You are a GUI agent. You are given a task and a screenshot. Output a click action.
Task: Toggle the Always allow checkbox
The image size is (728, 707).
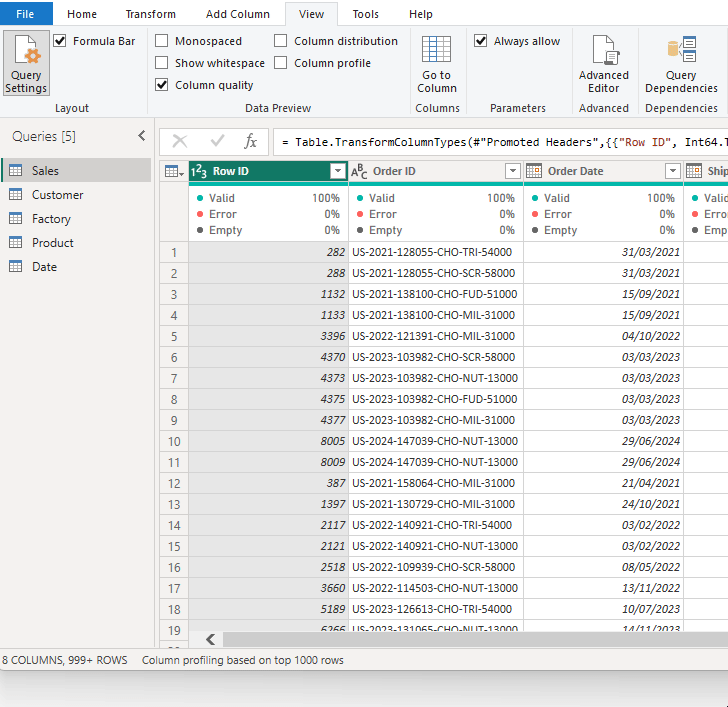point(481,41)
